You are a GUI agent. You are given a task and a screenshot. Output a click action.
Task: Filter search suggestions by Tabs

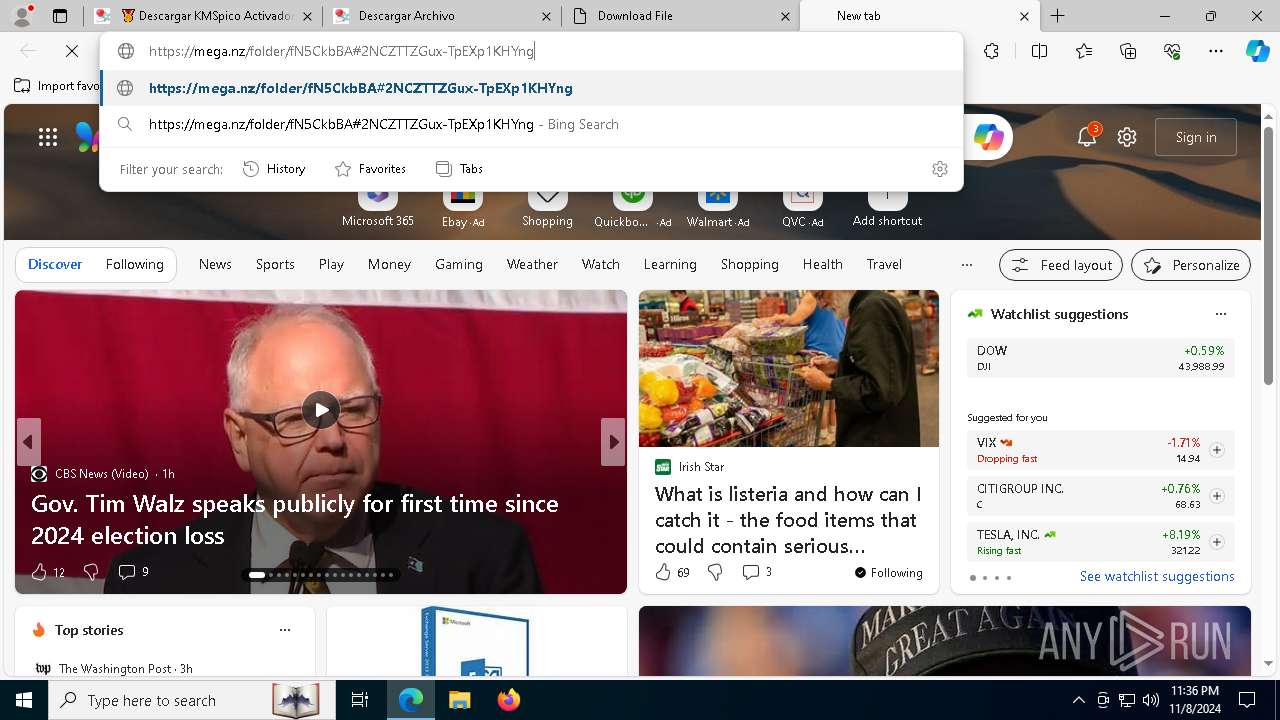coord(459,169)
